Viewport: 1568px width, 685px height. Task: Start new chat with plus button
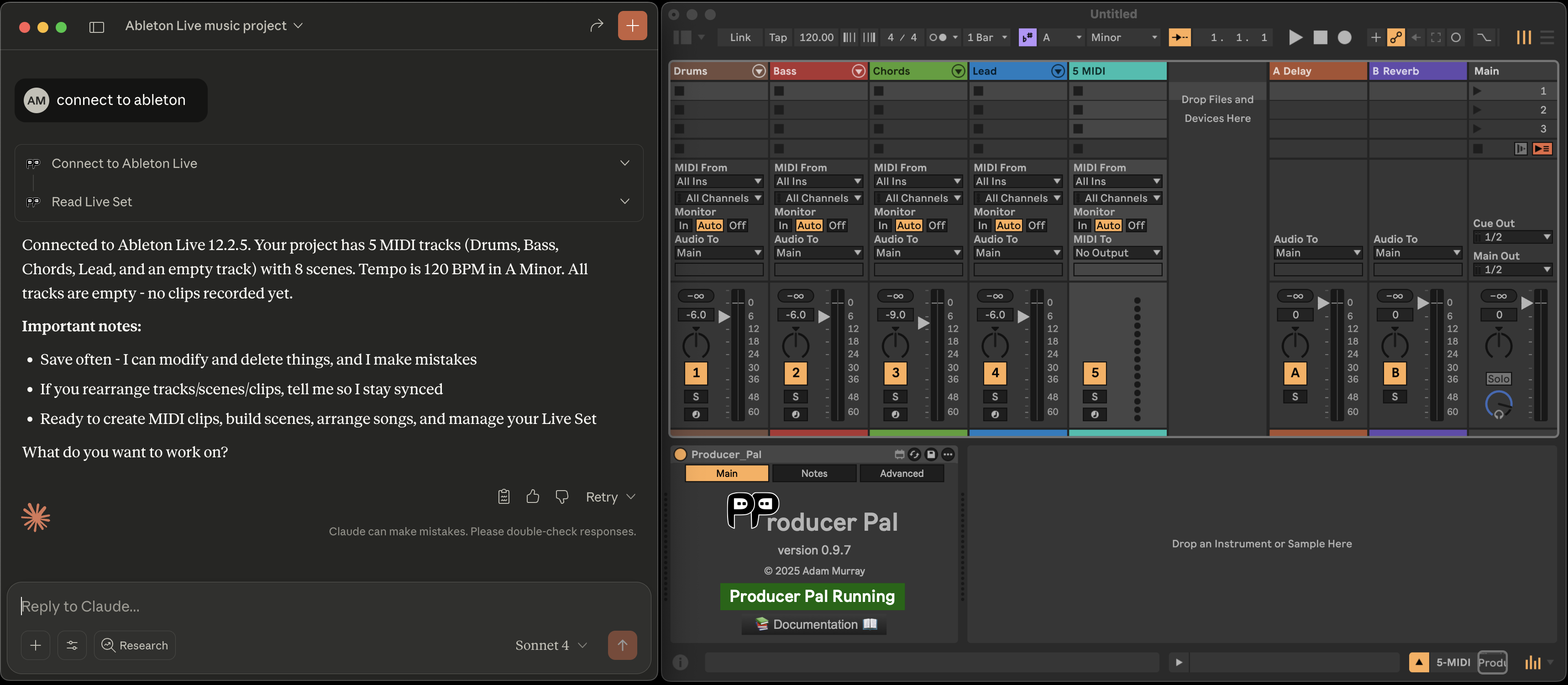632,26
